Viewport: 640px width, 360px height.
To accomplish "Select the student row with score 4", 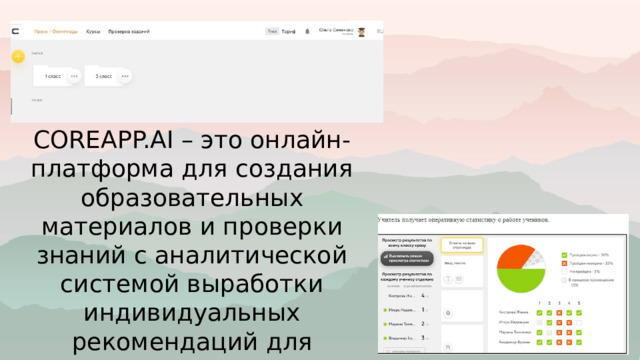I will click(x=407, y=296).
